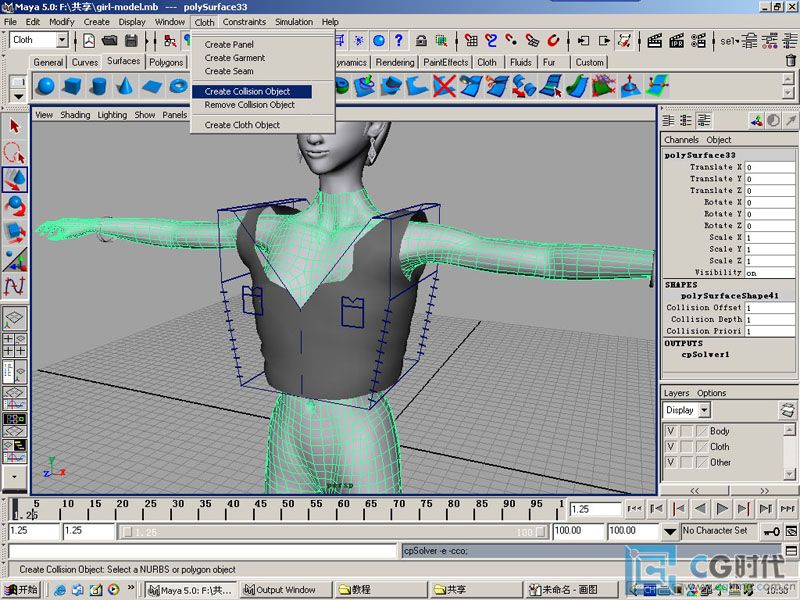Expand the layout options arrow below toolbox
This screenshot has width=800, height=600.
(14, 477)
